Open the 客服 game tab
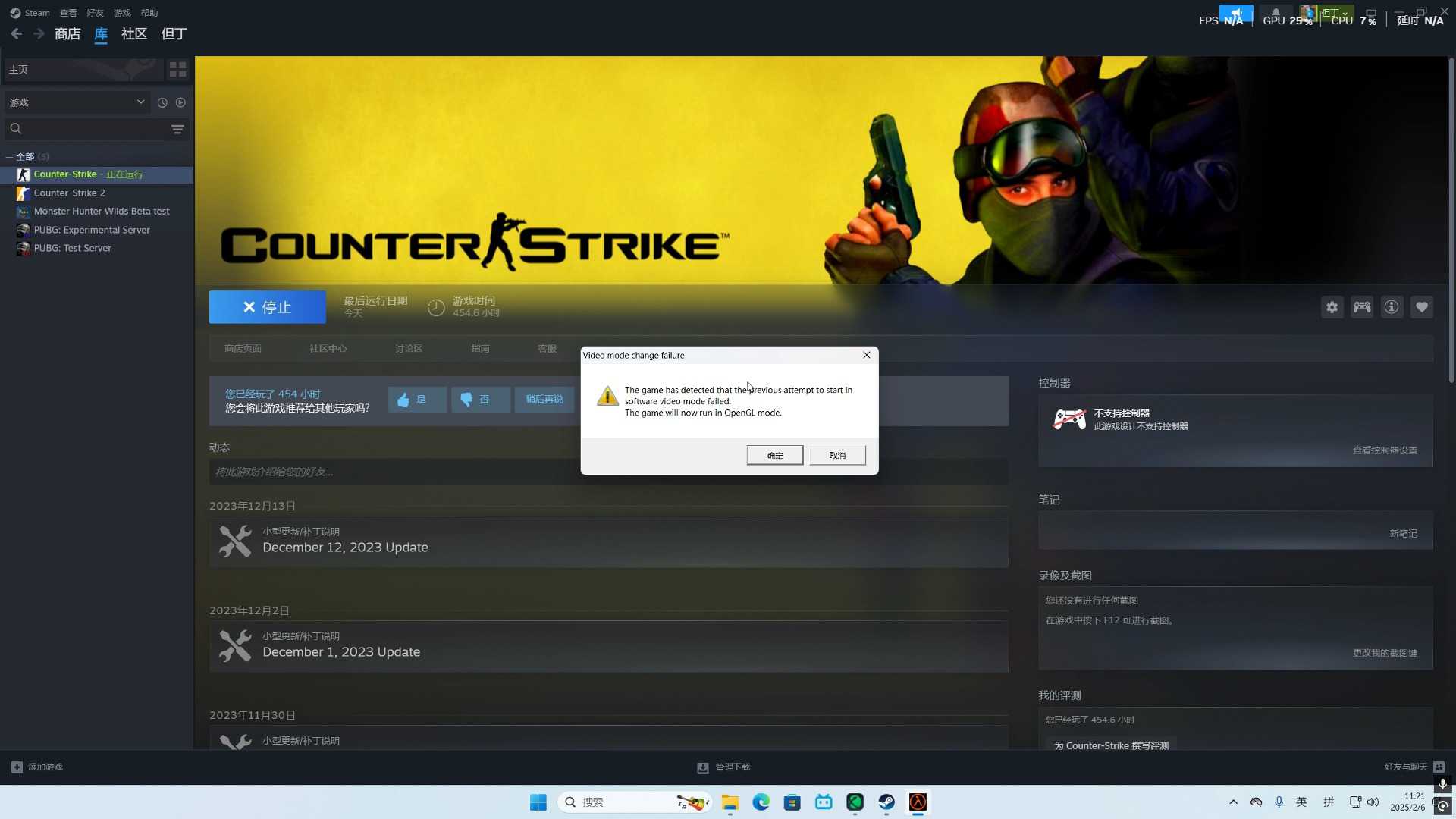This screenshot has height=819, width=1456. (x=548, y=349)
